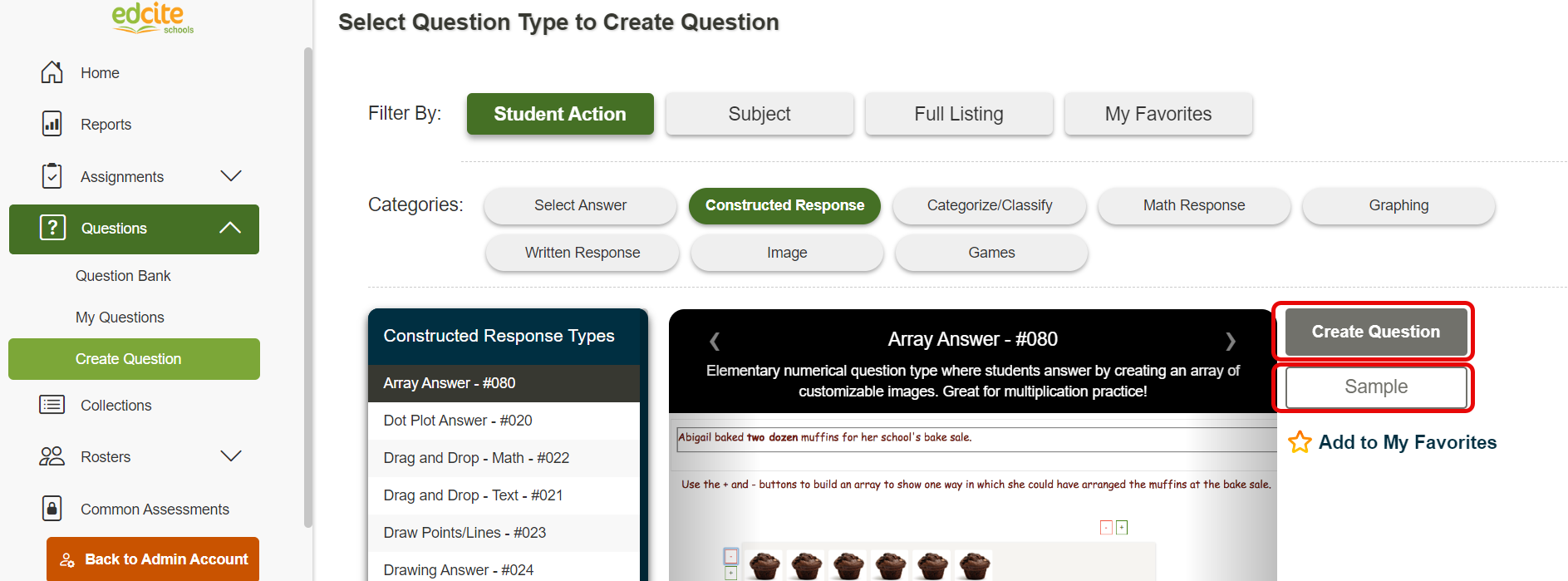Click the Rosters people icon

(52, 456)
